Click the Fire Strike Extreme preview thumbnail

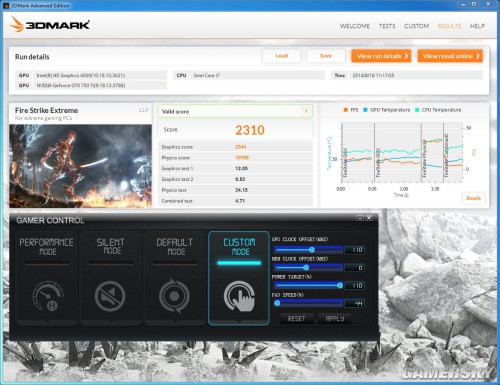80,166
